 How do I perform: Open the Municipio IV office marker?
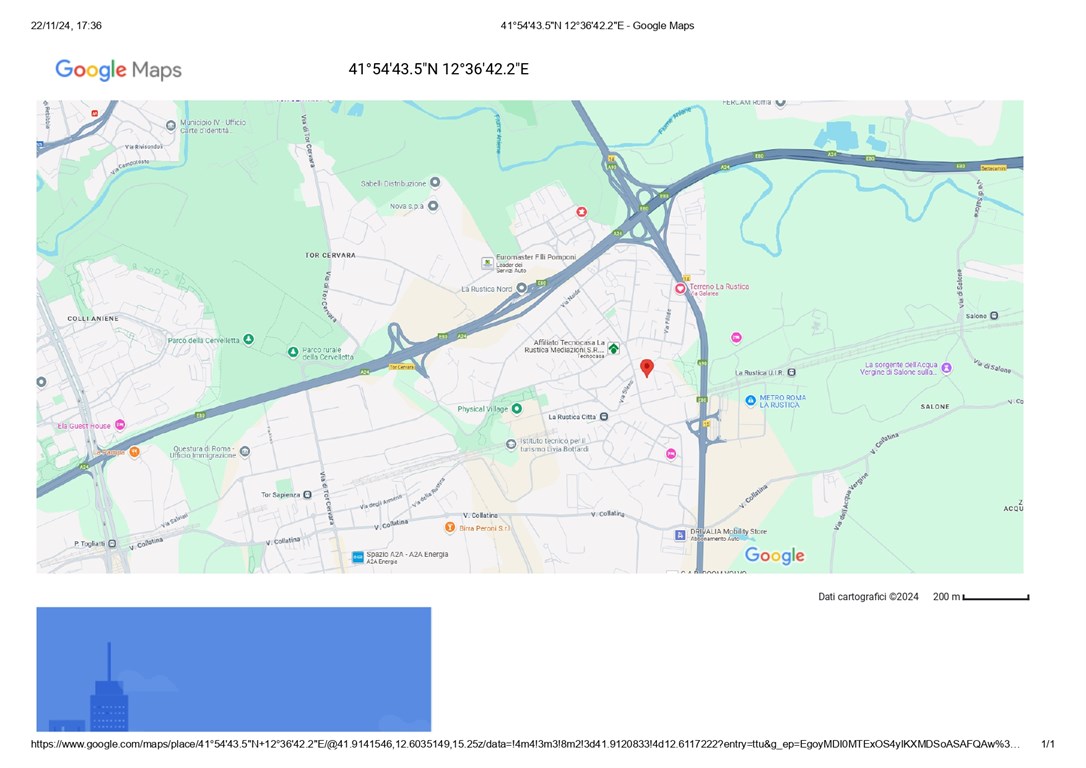click(x=171, y=123)
